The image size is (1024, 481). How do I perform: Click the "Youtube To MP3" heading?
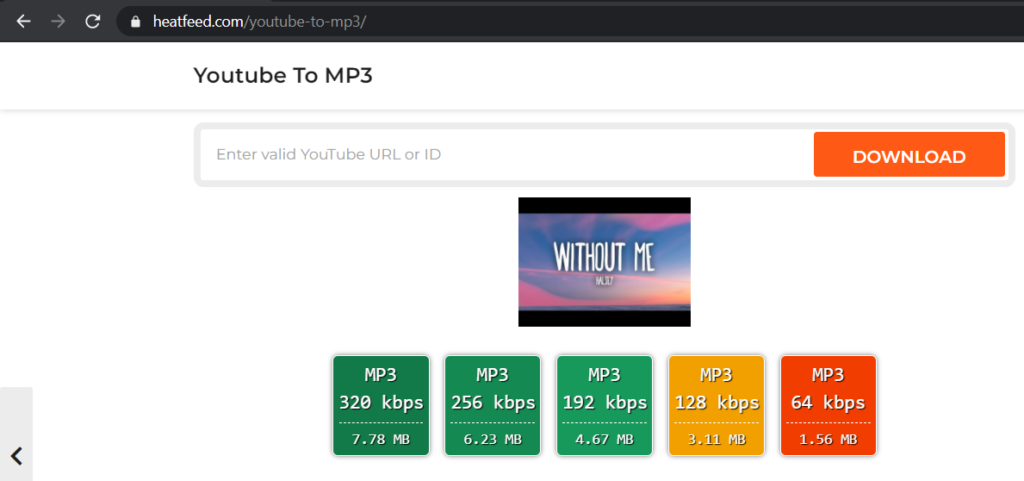[x=283, y=76]
